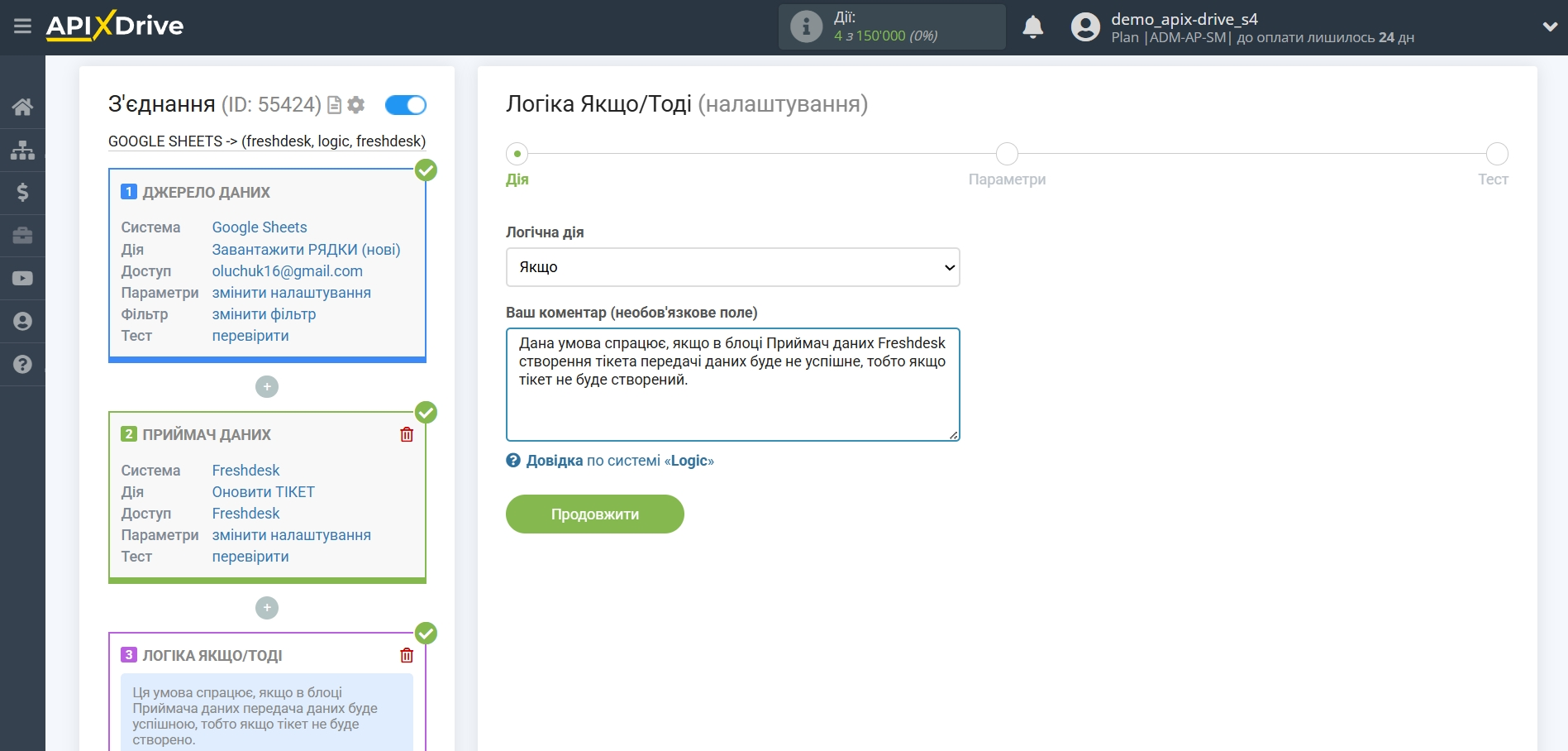The width and height of the screenshot is (1568, 751).
Task: Open the Google Sheets system link
Action: pyautogui.click(x=260, y=227)
